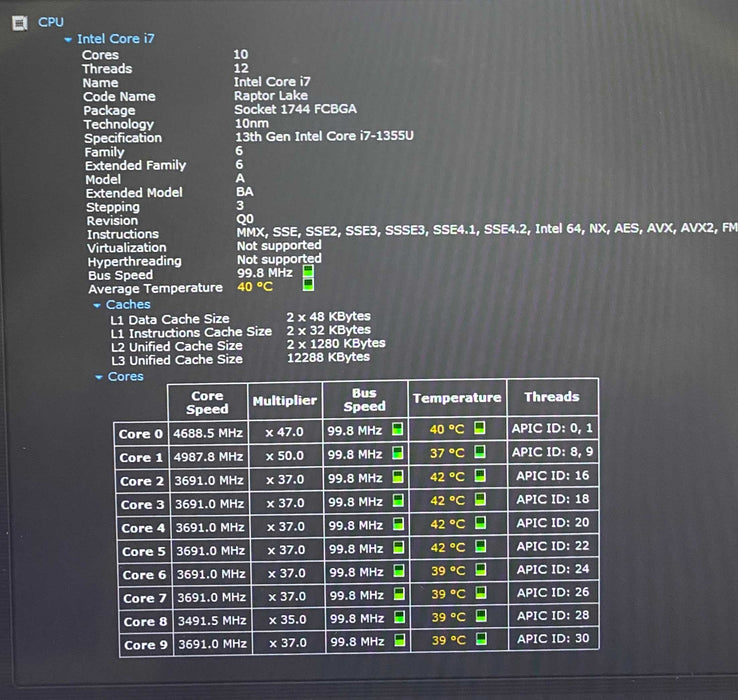Click the Bus Speed 99.8 MHz green indicator

click(308, 272)
